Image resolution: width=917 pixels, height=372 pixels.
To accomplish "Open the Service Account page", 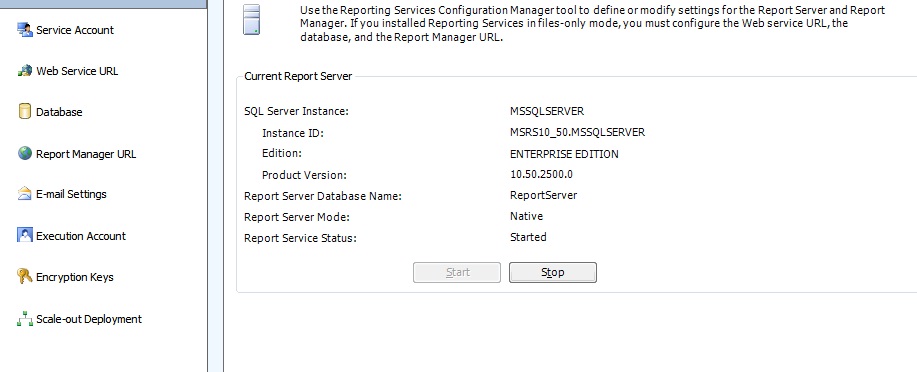I will tap(75, 30).
